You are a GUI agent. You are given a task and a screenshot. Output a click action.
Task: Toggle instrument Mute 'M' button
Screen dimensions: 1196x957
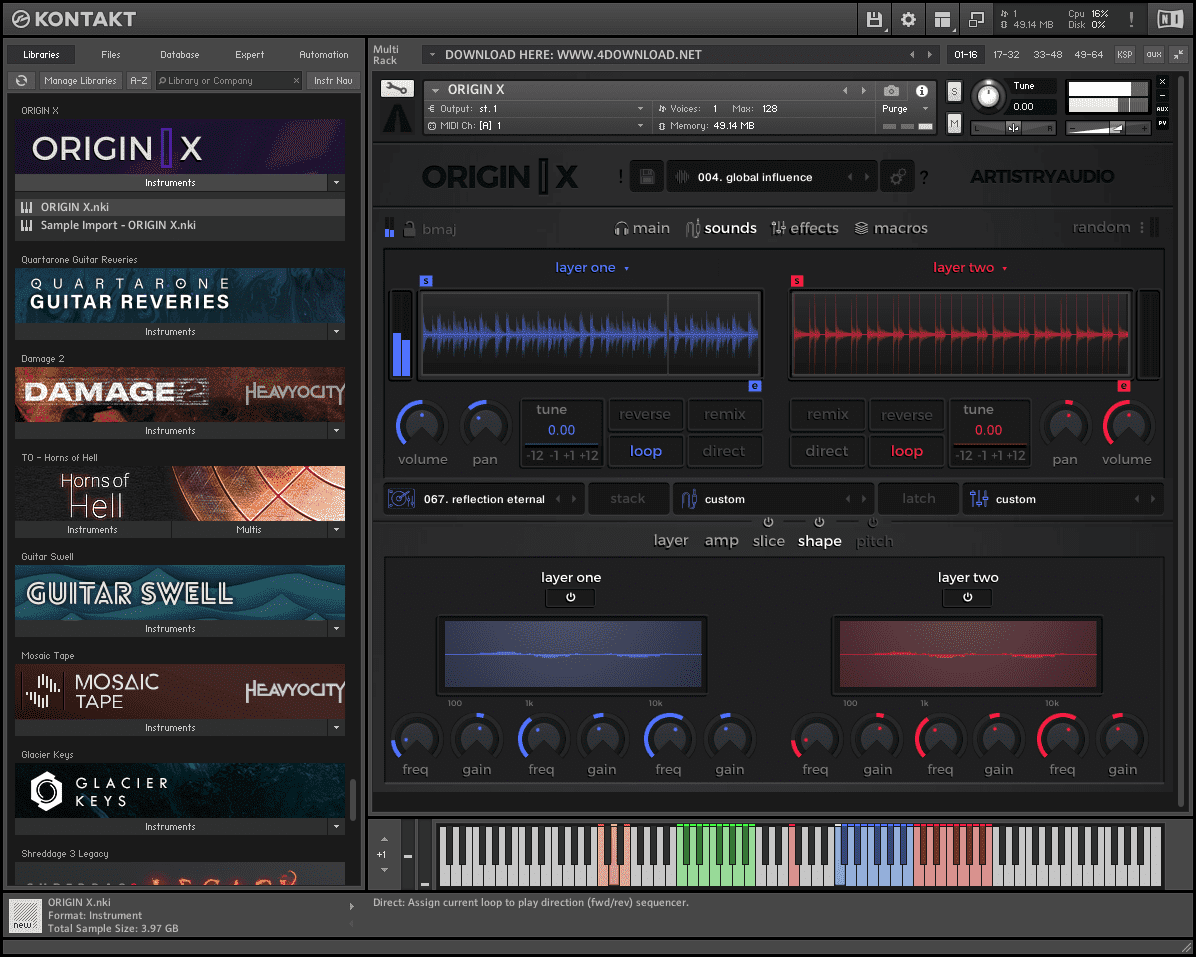[954, 123]
